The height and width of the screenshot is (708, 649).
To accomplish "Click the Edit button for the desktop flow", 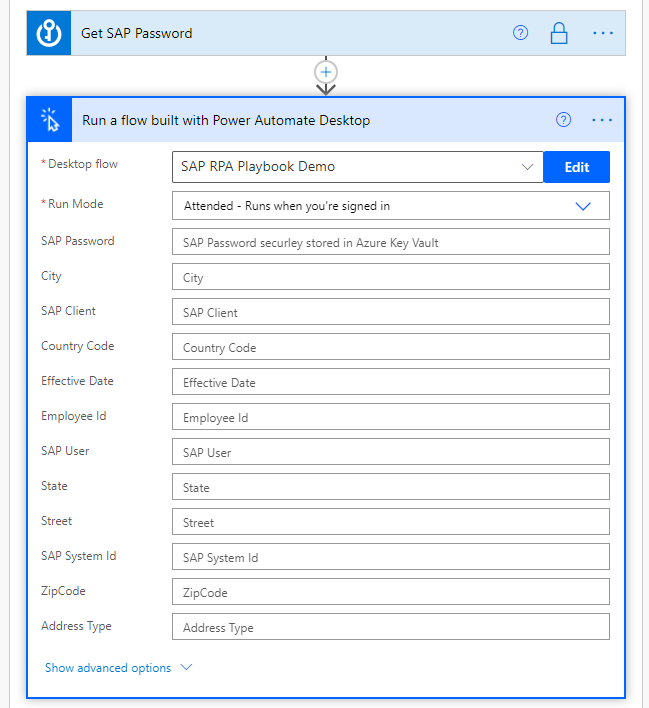I will [x=577, y=167].
